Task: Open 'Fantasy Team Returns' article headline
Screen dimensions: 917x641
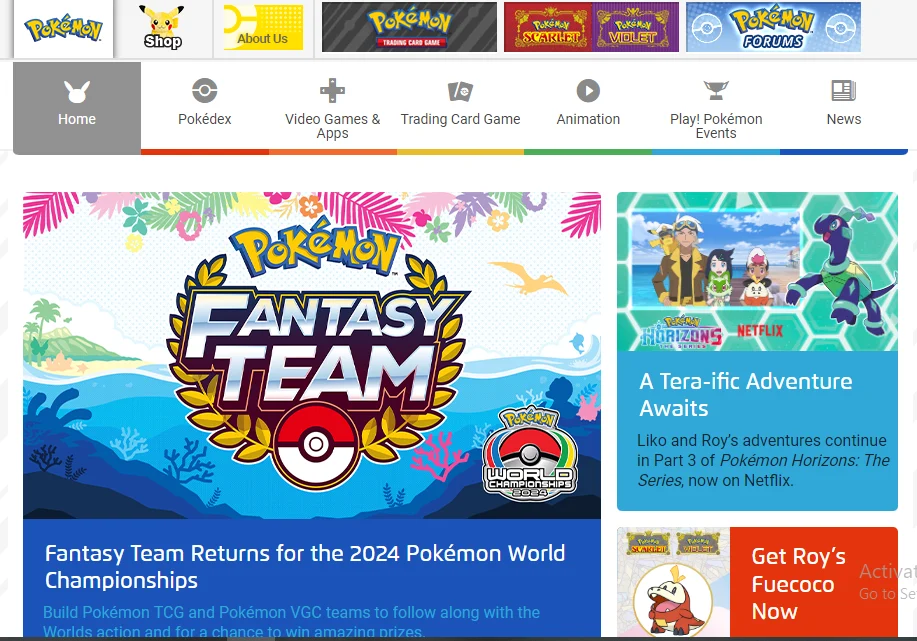Action: 304,567
